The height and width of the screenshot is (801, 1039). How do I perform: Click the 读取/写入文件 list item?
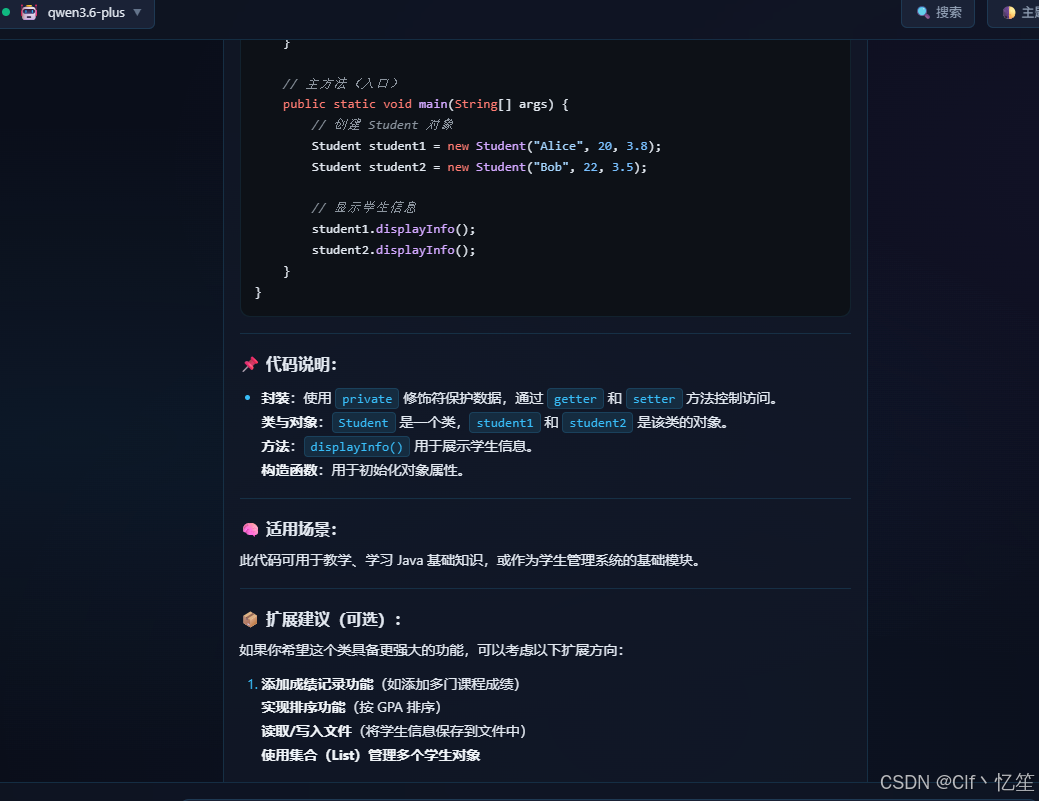[x=394, y=731]
